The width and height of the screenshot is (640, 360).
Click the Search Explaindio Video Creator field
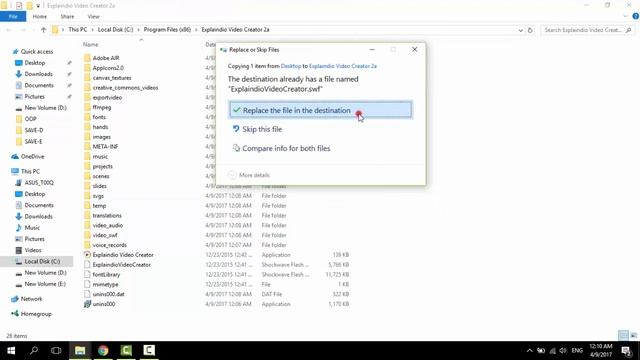tap(587, 30)
